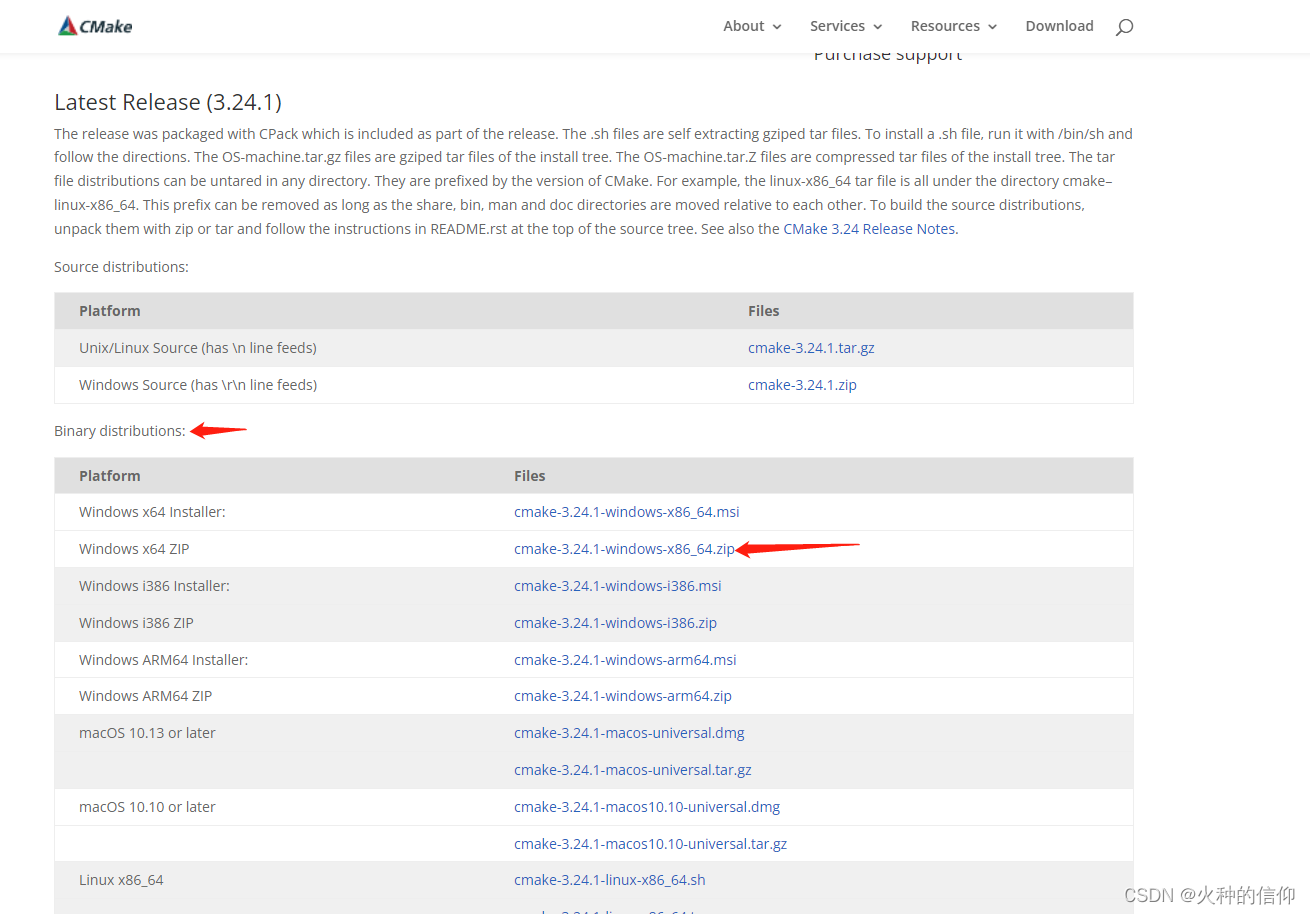
Task: Click the 'Source distributions:' label
Action: point(121,267)
